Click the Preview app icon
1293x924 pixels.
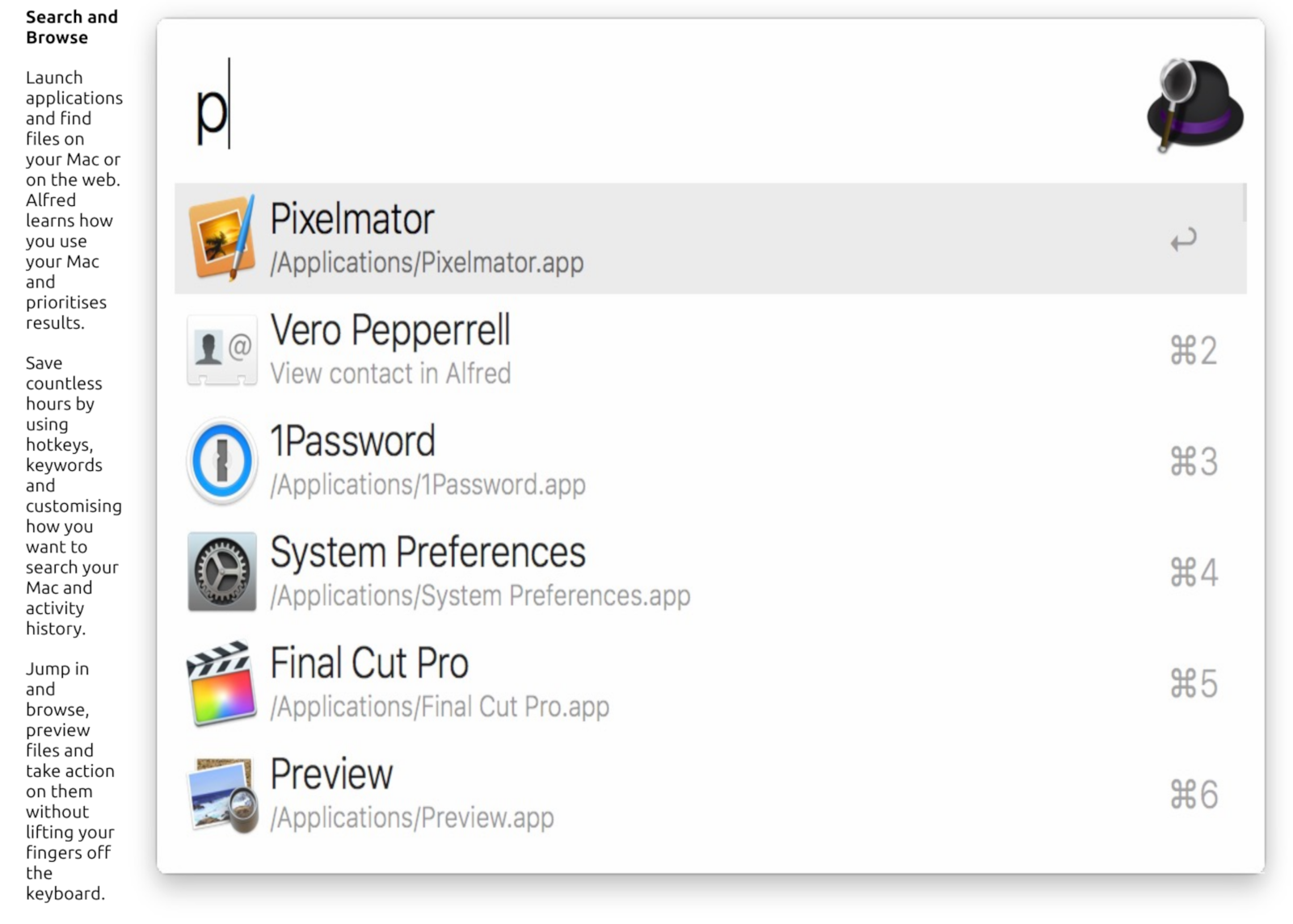221,795
